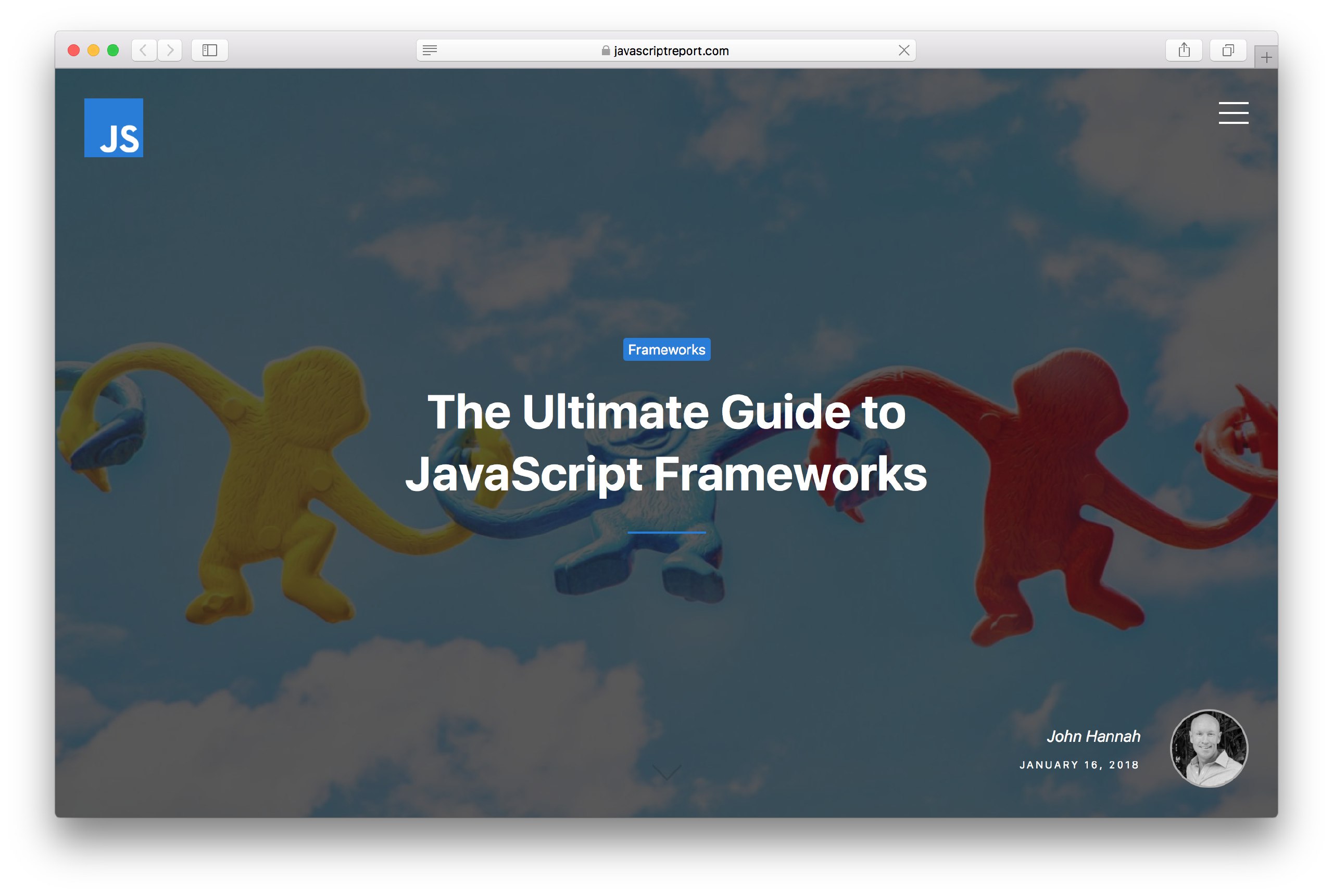Go forward using the Safari forward arrow
Screen dimensions: 1333x896
coord(170,51)
